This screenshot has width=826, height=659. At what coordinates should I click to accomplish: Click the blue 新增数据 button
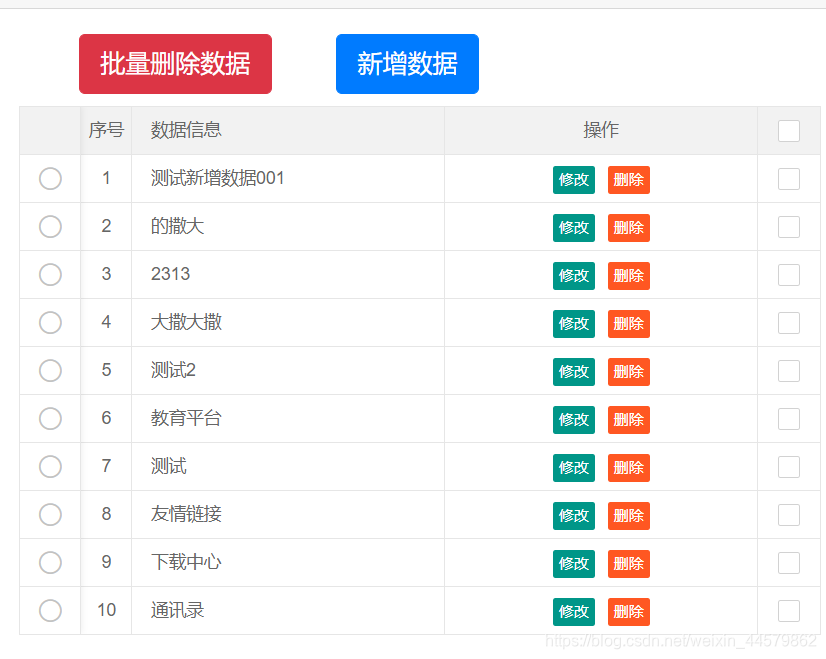click(x=407, y=64)
